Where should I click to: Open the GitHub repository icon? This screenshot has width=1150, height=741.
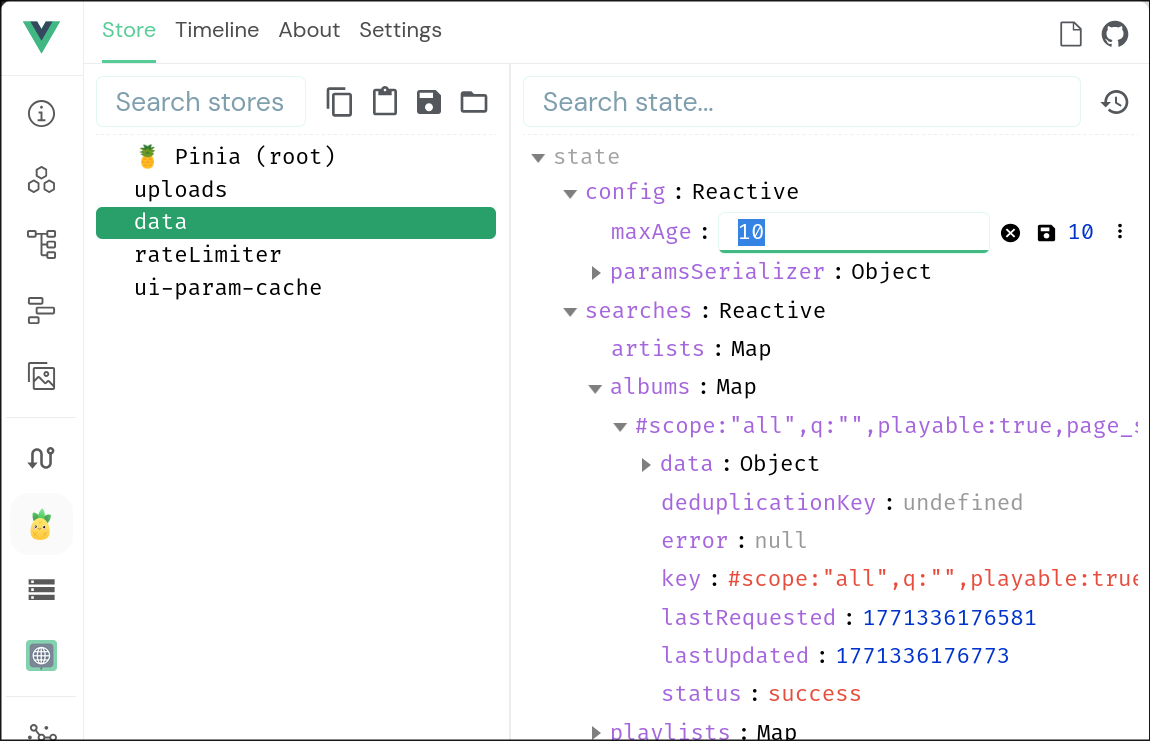(x=1114, y=34)
